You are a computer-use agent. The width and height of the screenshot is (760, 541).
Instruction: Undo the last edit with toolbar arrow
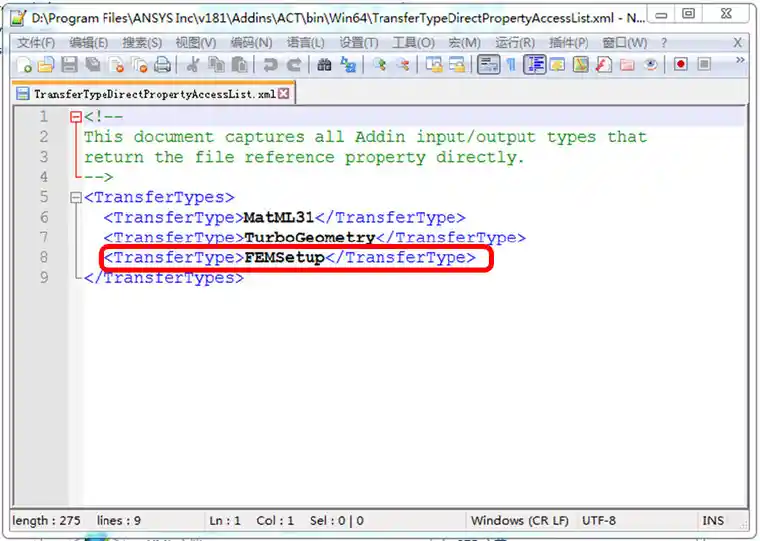click(270, 64)
